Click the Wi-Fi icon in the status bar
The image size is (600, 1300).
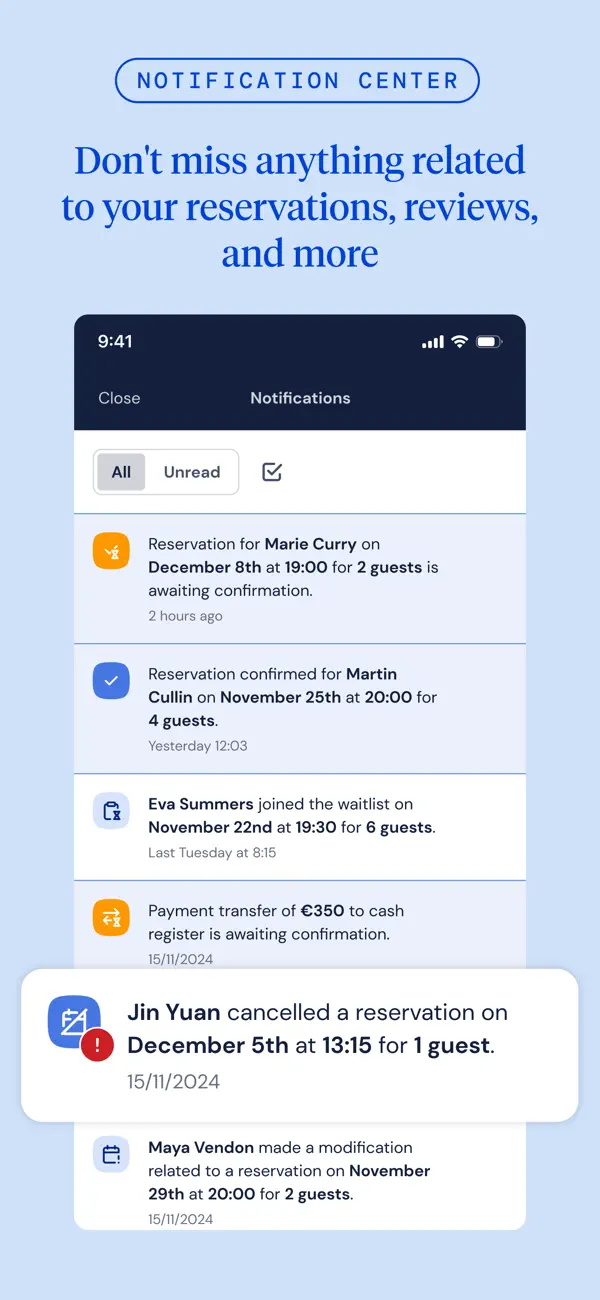[459, 341]
